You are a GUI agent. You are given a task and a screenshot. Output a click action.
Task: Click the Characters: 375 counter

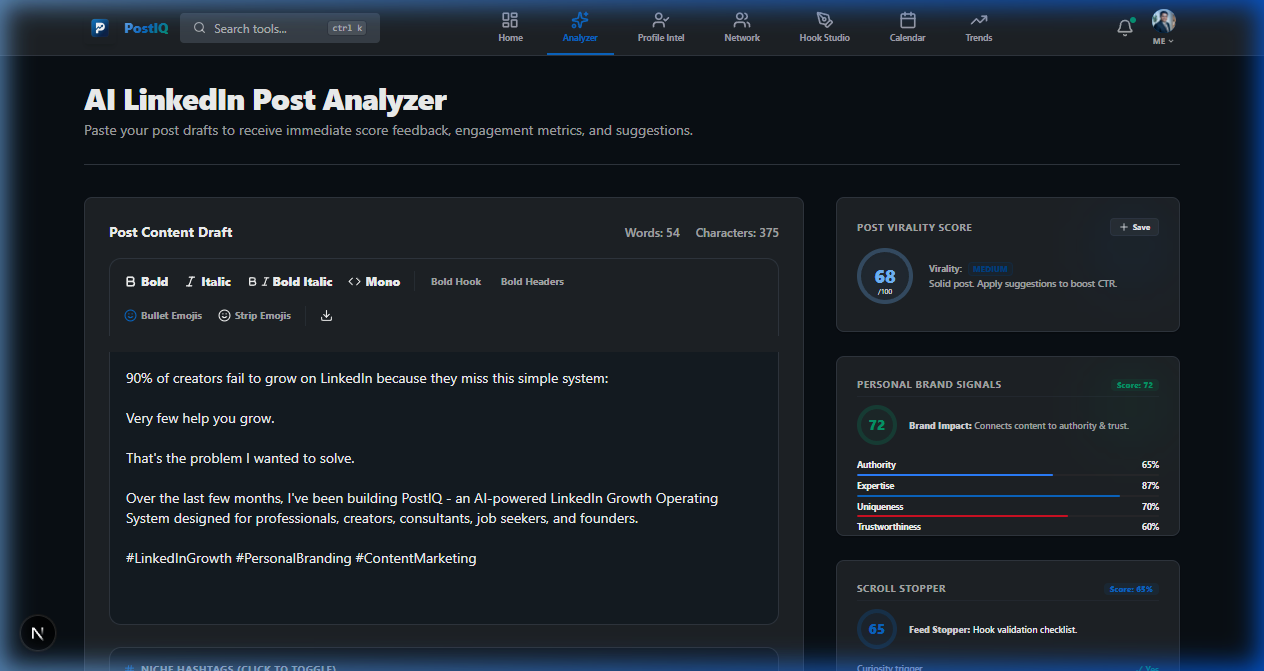coord(737,233)
